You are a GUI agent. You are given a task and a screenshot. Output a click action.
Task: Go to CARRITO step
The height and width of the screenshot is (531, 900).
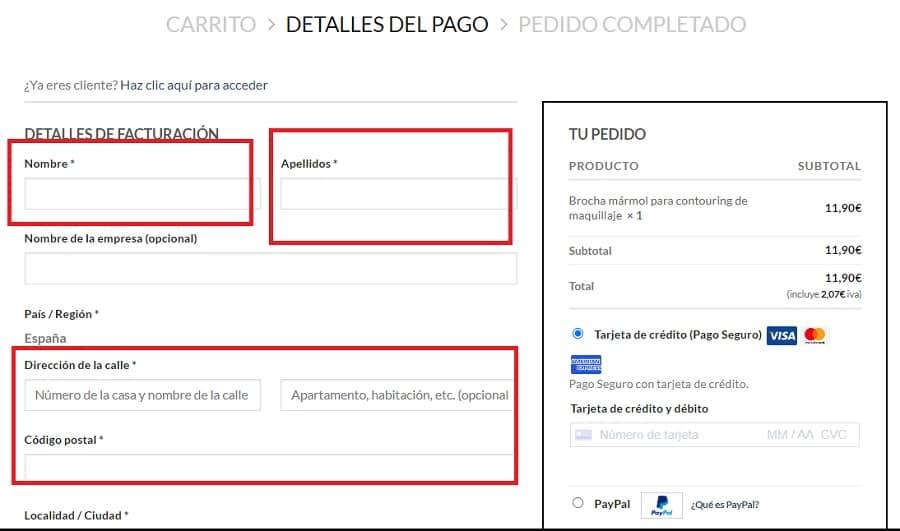coord(211,24)
